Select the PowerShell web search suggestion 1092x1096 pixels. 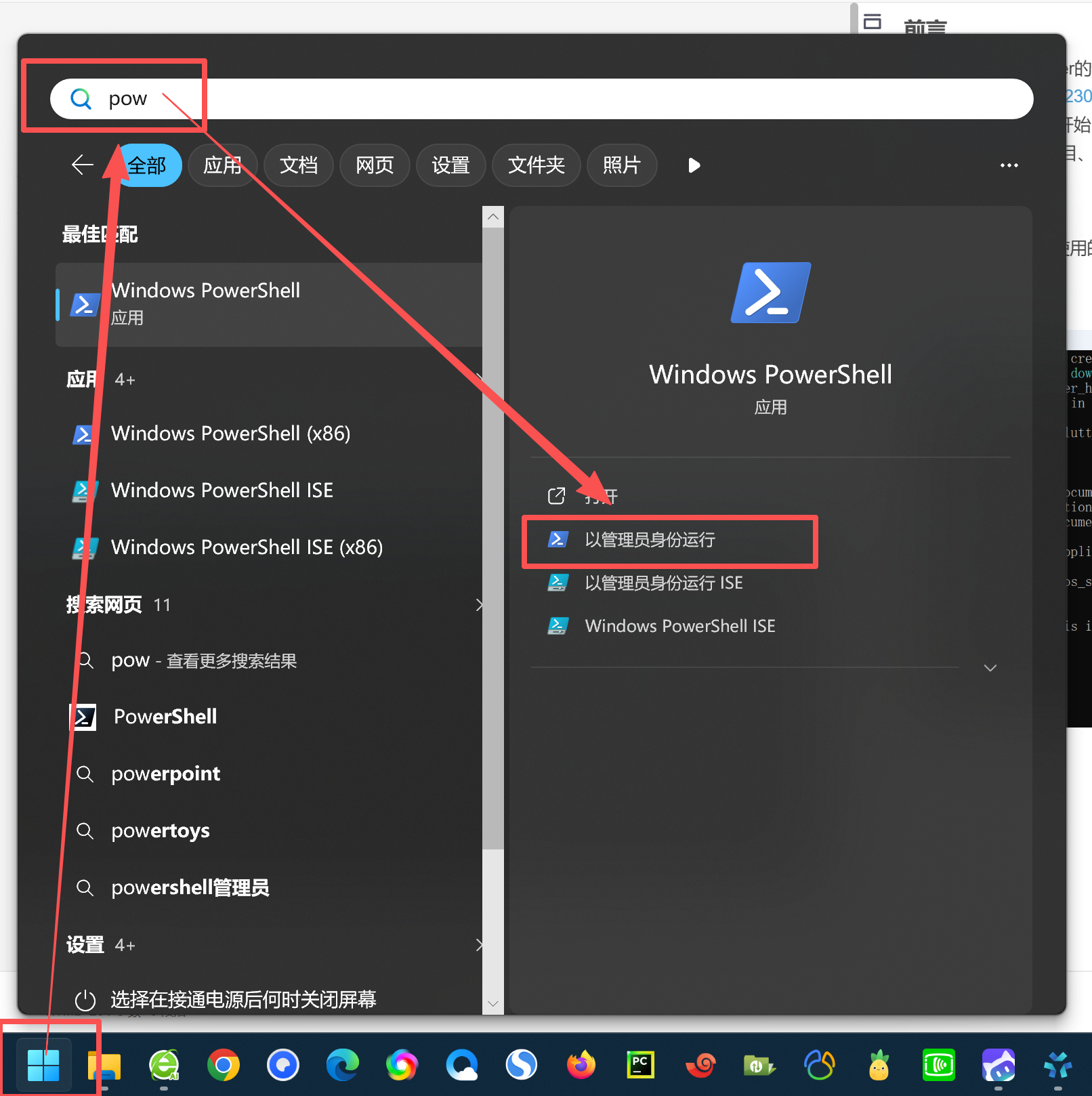coord(269,717)
